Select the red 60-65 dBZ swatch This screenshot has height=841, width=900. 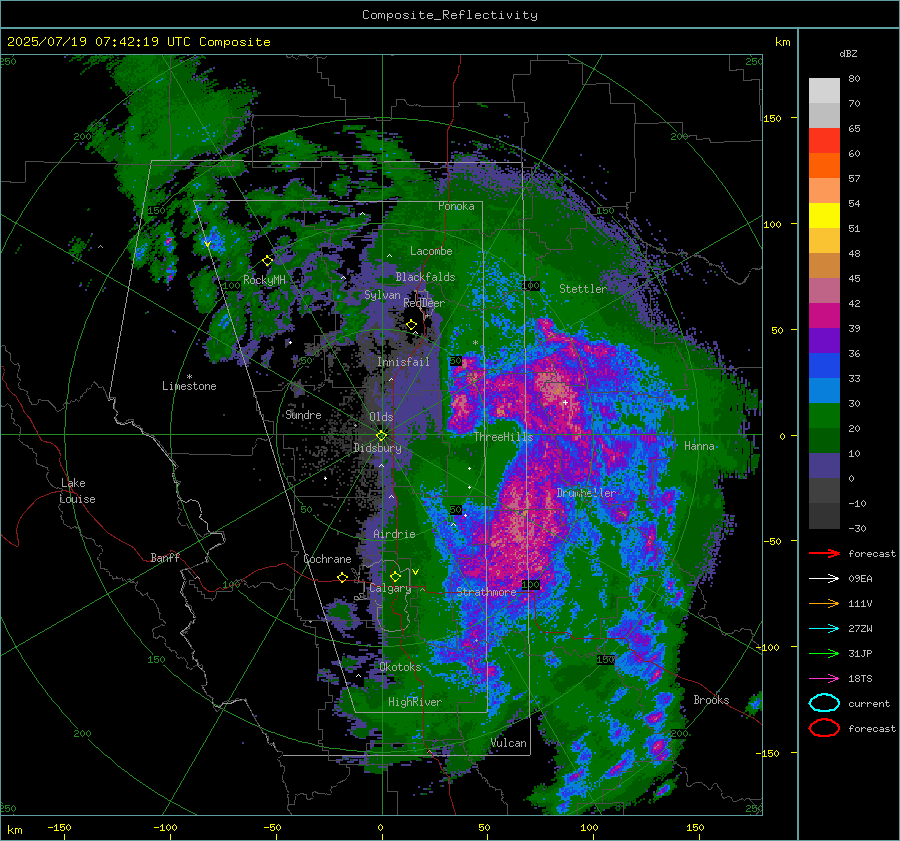(824, 141)
